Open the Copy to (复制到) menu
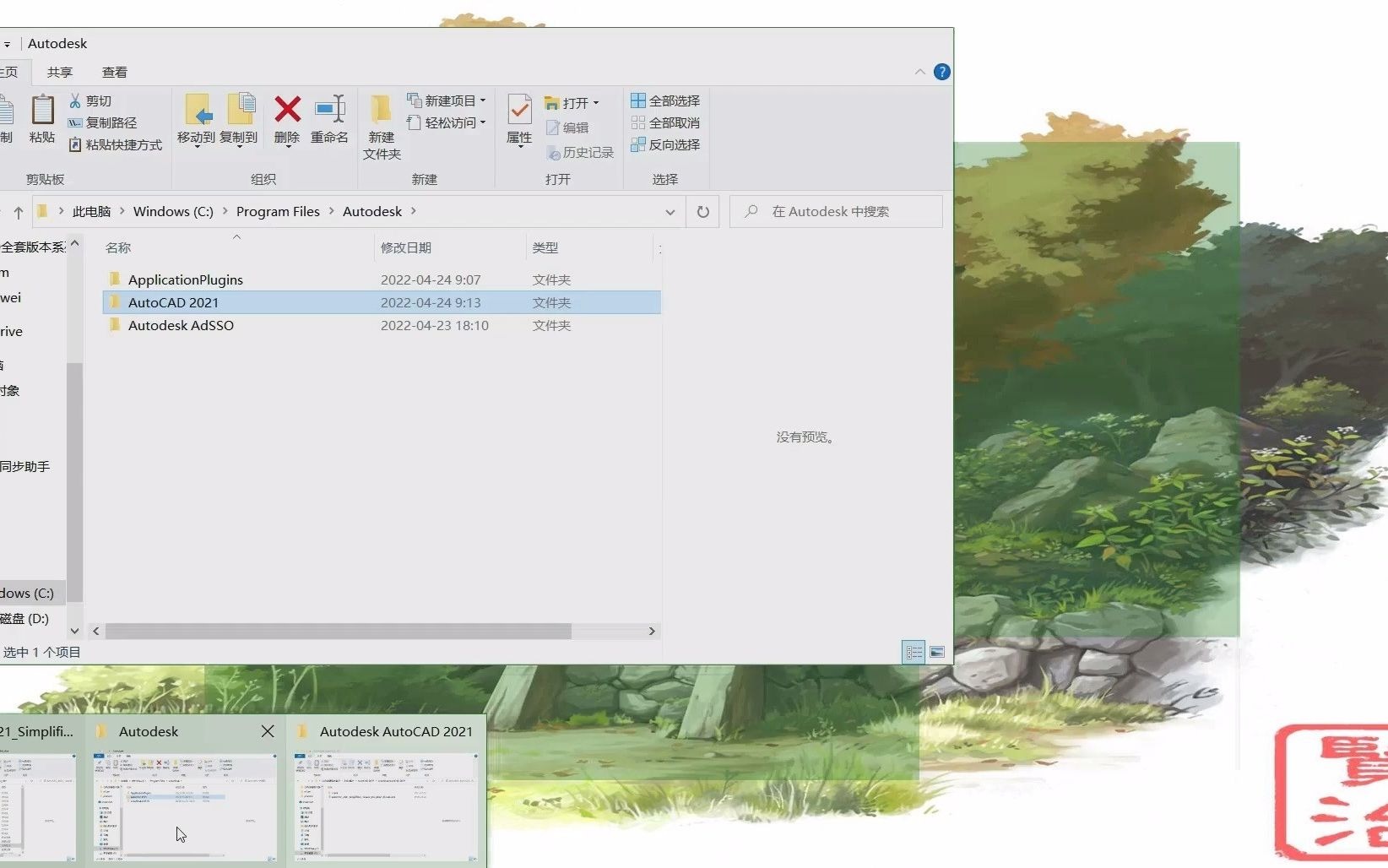 [x=239, y=121]
